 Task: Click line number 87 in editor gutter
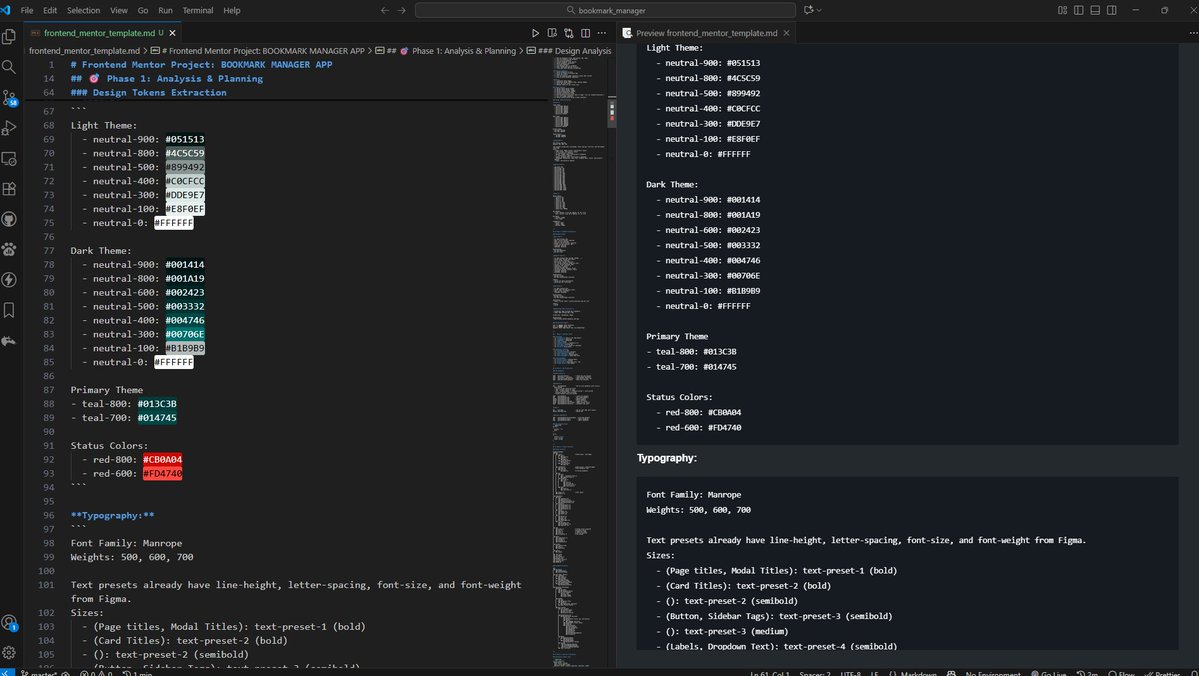pos(48,390)
